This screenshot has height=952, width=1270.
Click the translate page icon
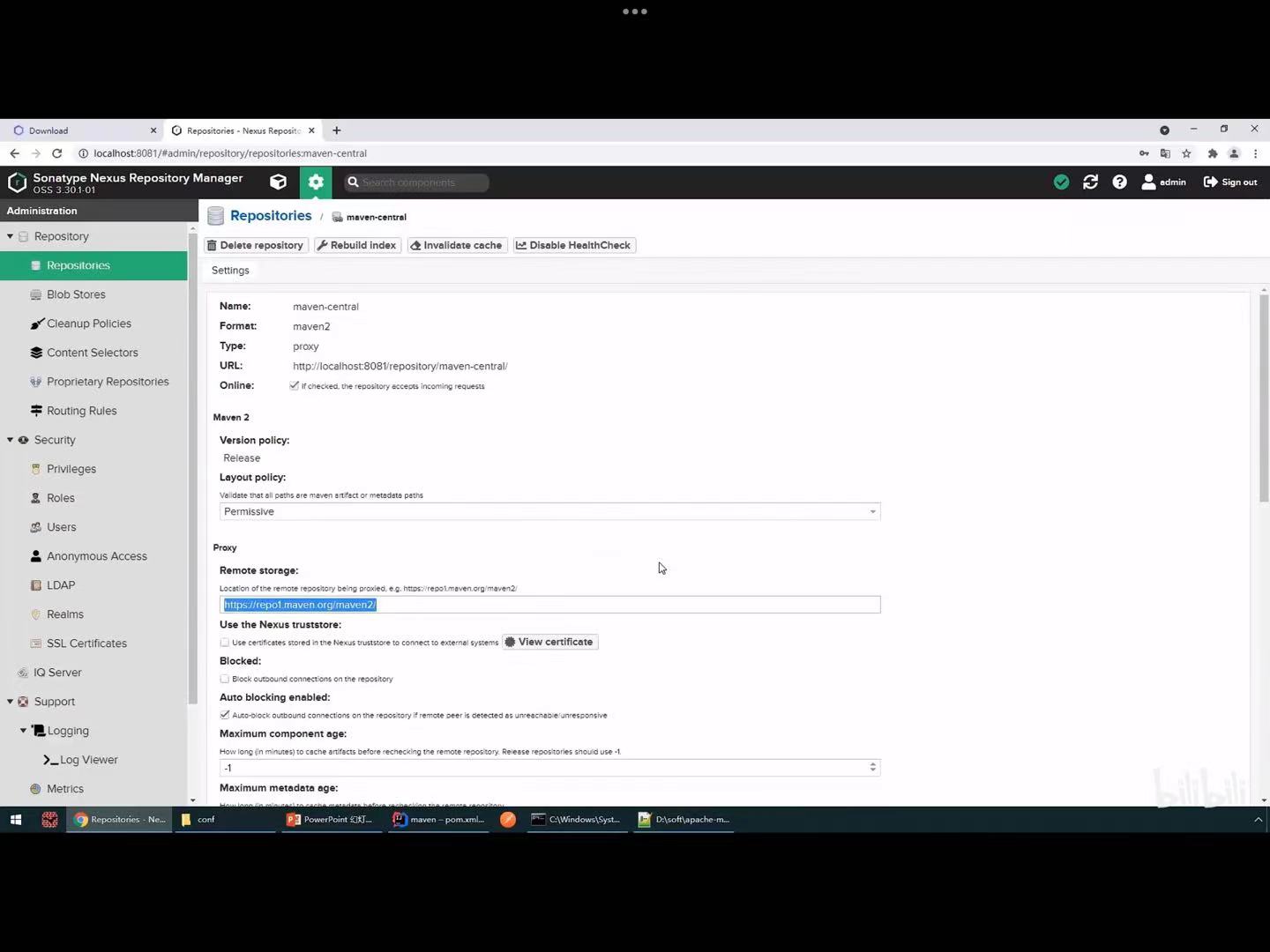[x=1165, y=153]
